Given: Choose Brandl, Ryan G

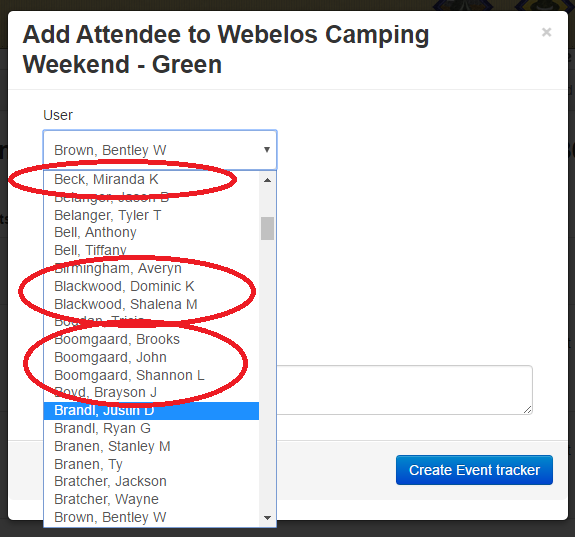Looking at the screenshot, I should point(151,428).
